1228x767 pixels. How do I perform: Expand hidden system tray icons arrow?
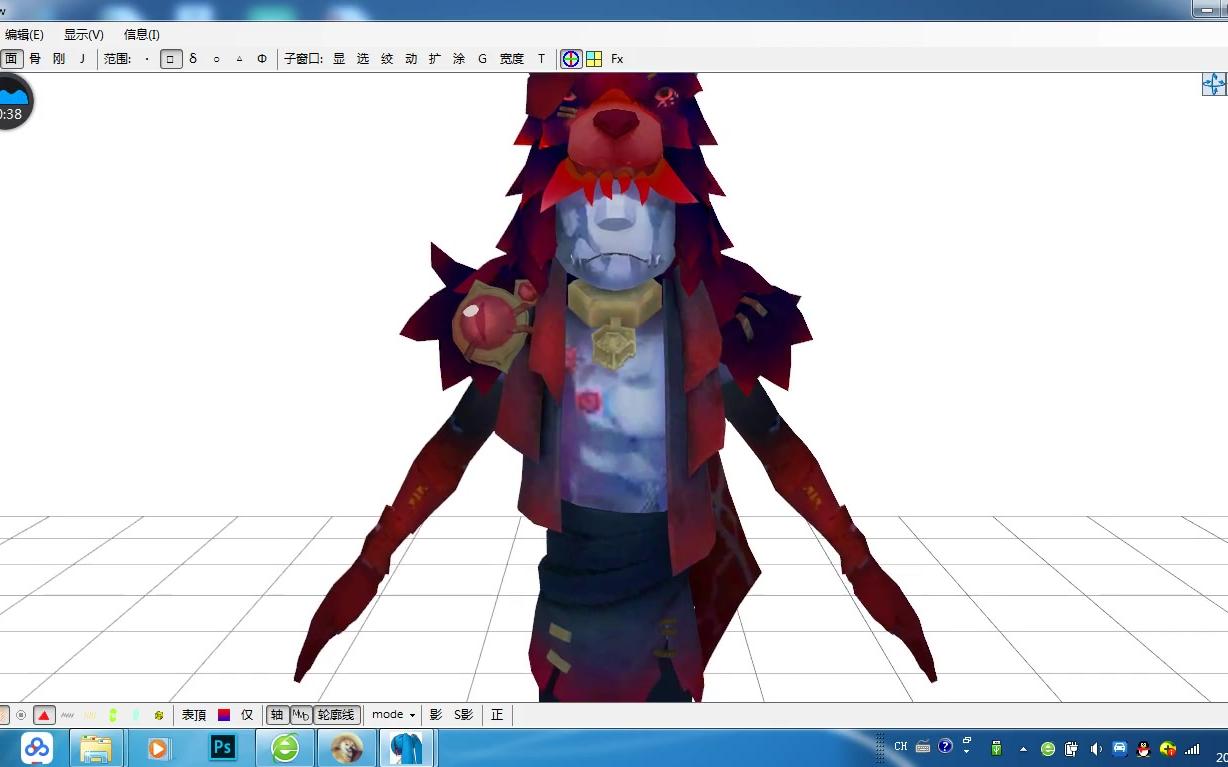(x=1023, y=748)
